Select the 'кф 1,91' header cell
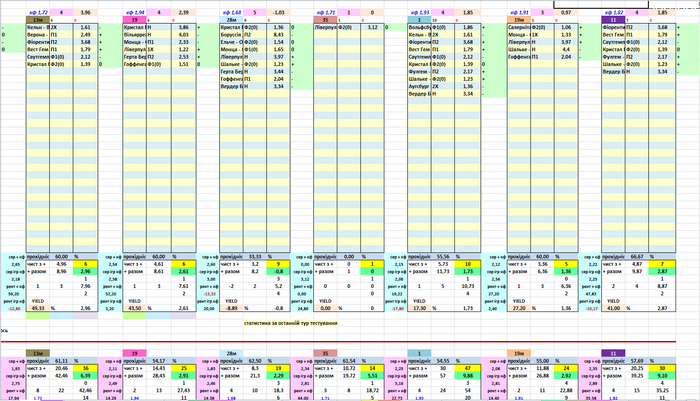Image resolution: width=700 pixels, height=401 pixels. coord(519,13)
